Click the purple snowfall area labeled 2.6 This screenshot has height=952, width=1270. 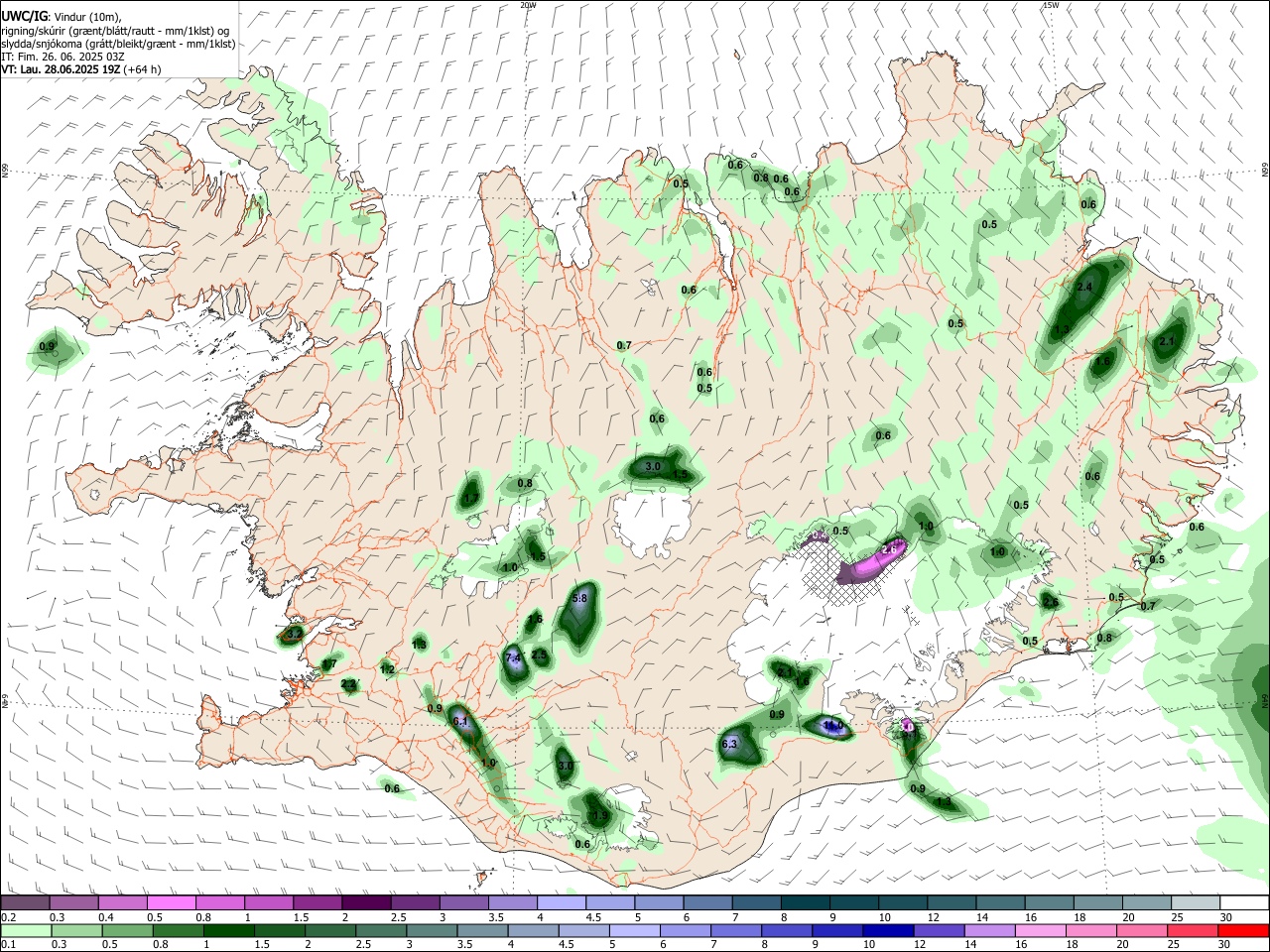[x=873, y=560]
